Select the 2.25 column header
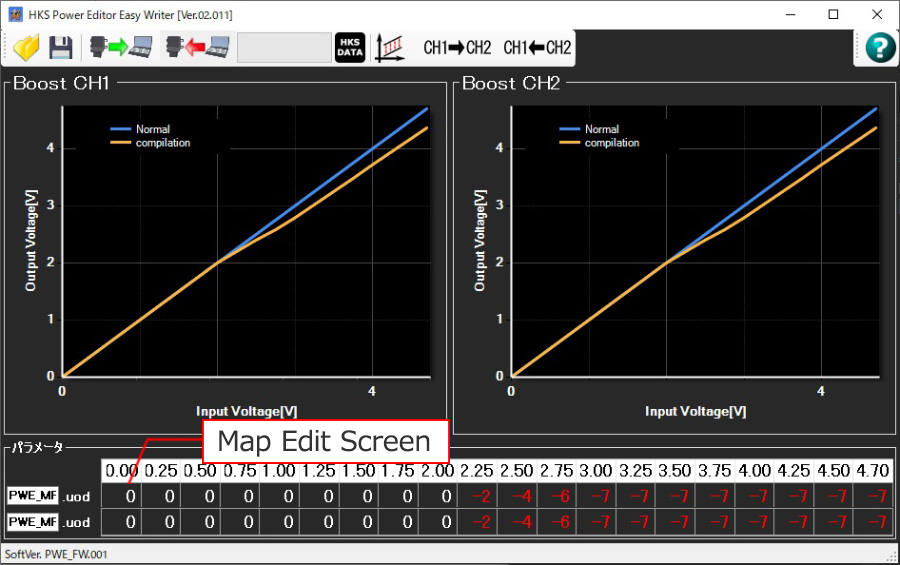Viewport: 900px width, 565px height. [x=477, y=471]
